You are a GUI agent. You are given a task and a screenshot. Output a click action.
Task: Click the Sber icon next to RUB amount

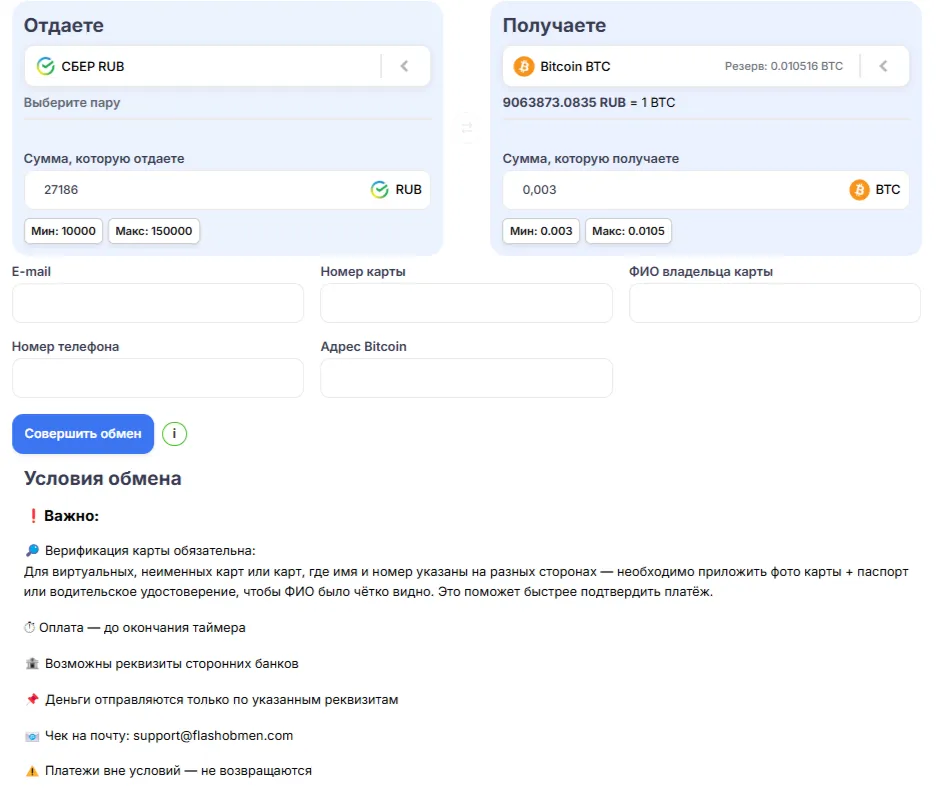pos(380,190)
